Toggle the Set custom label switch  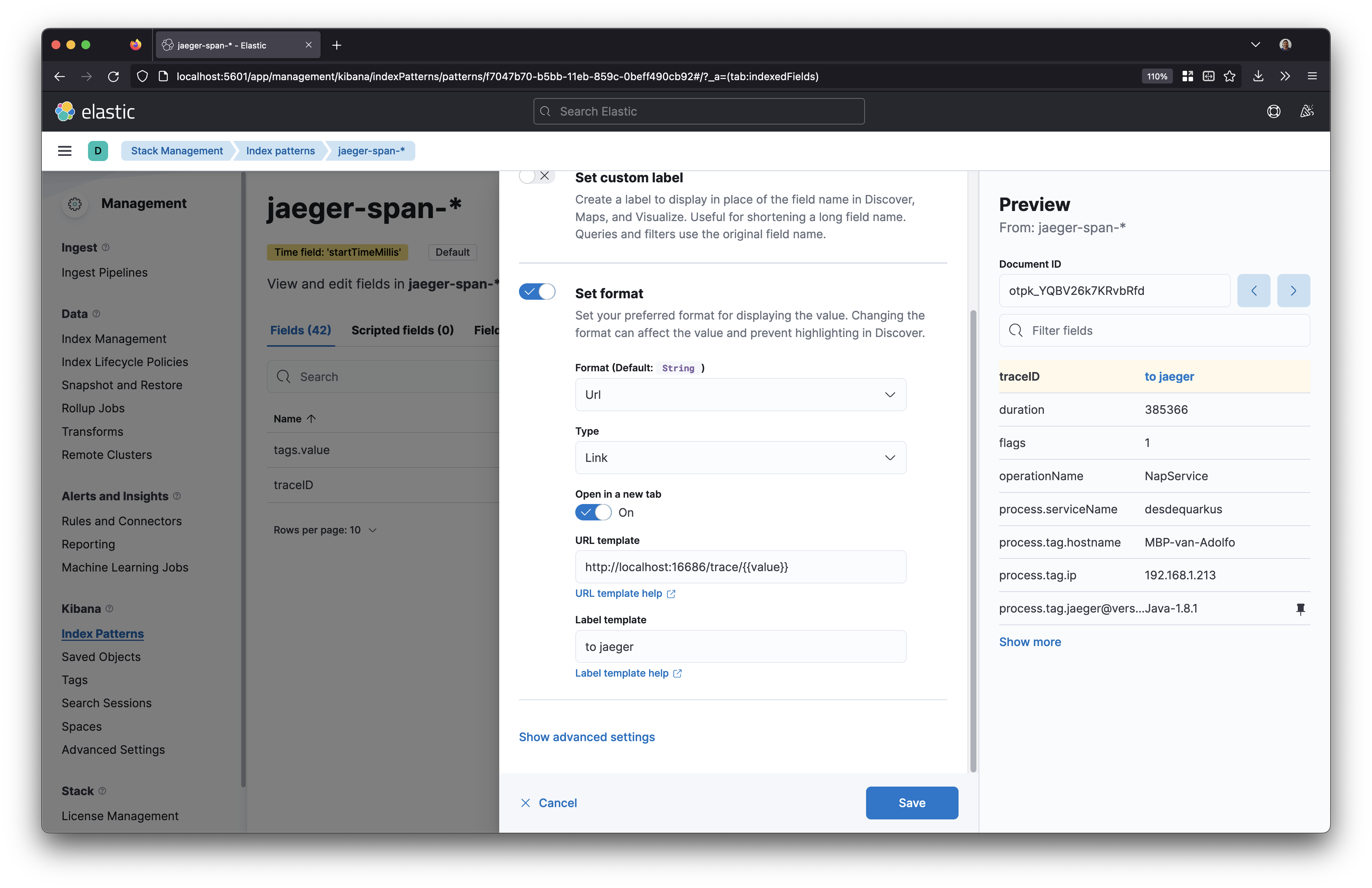click(x=537, y=176)
